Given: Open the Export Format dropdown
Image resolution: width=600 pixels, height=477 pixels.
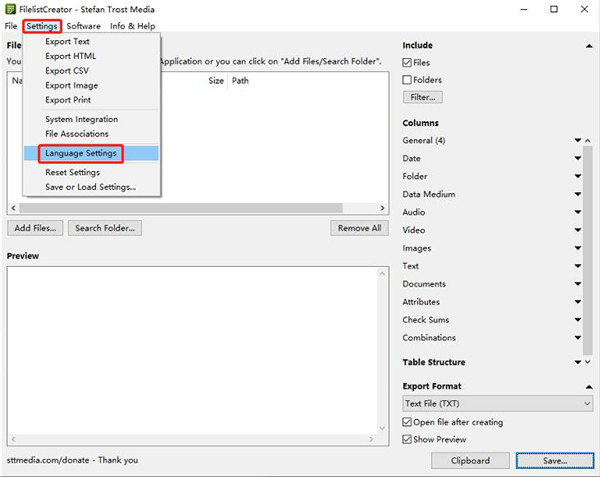Looking at the screenshot, I should coord(497,404).
